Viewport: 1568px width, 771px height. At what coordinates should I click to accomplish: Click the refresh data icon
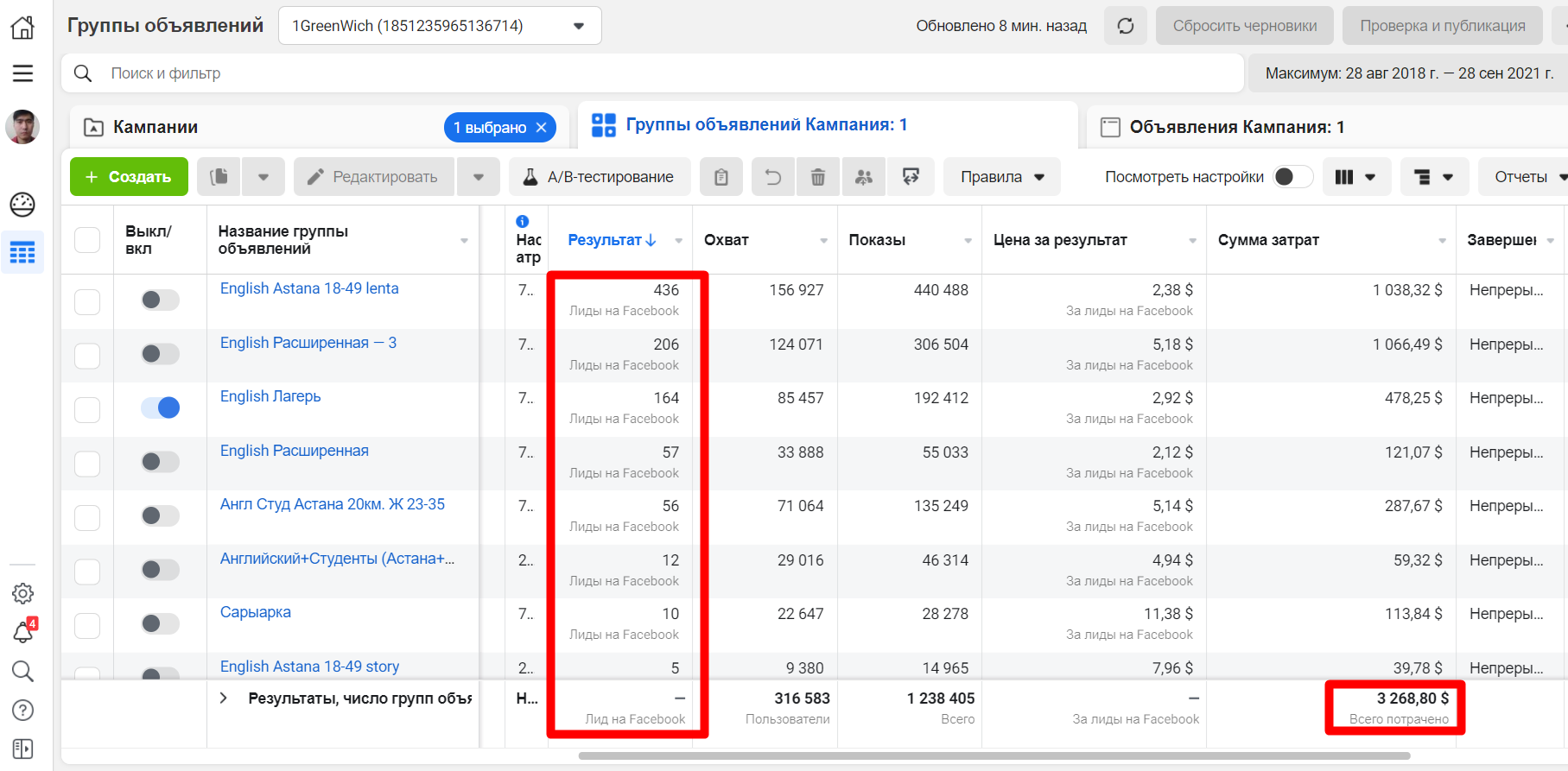click(1126, 26)
